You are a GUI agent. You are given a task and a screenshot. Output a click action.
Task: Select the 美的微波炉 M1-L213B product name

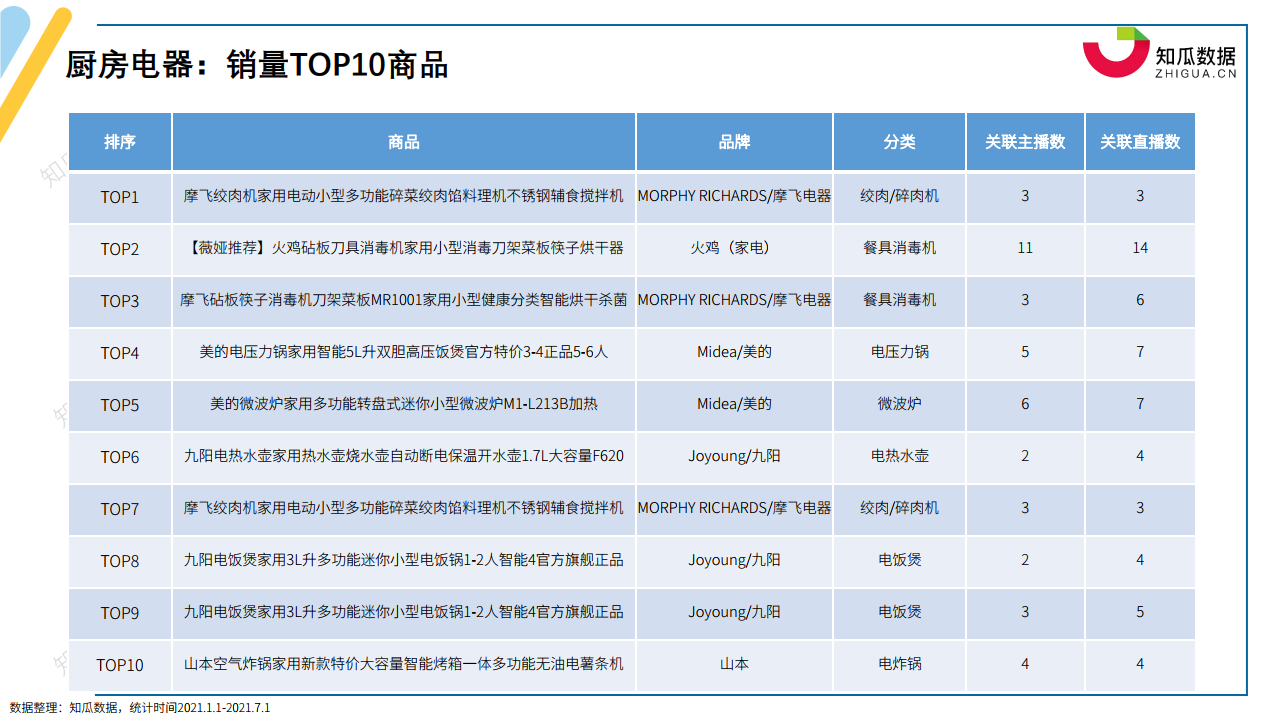pyautogui.click(x=403, y=404)
